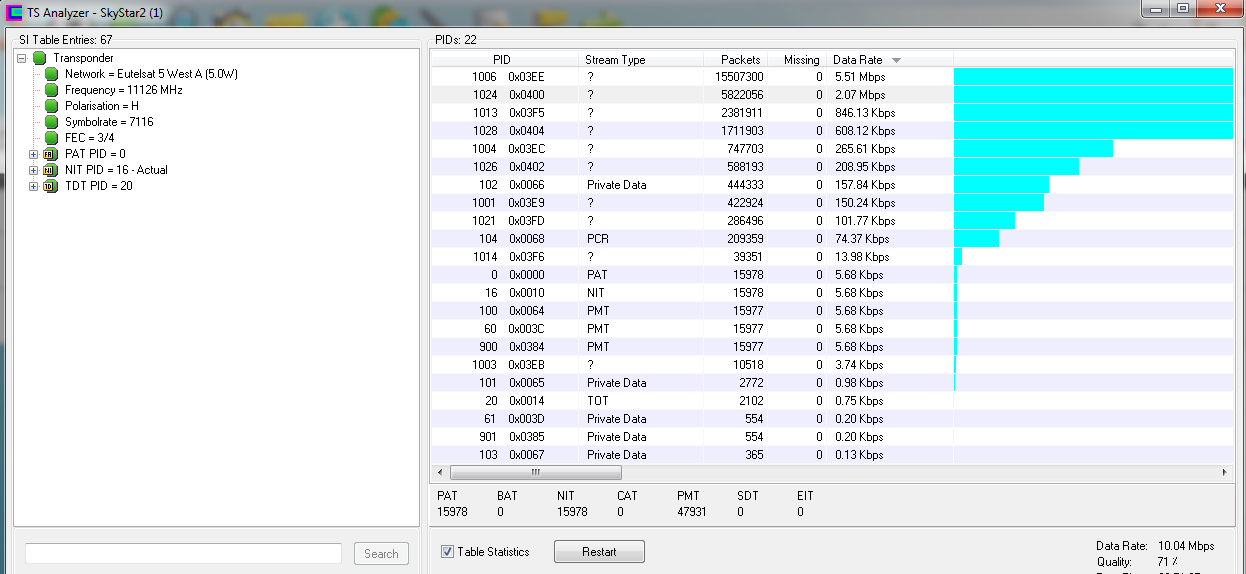This screenshot has width=1246, height=574.
Task: Expand the TDT PID = 20 node
Action: (33, 186)
